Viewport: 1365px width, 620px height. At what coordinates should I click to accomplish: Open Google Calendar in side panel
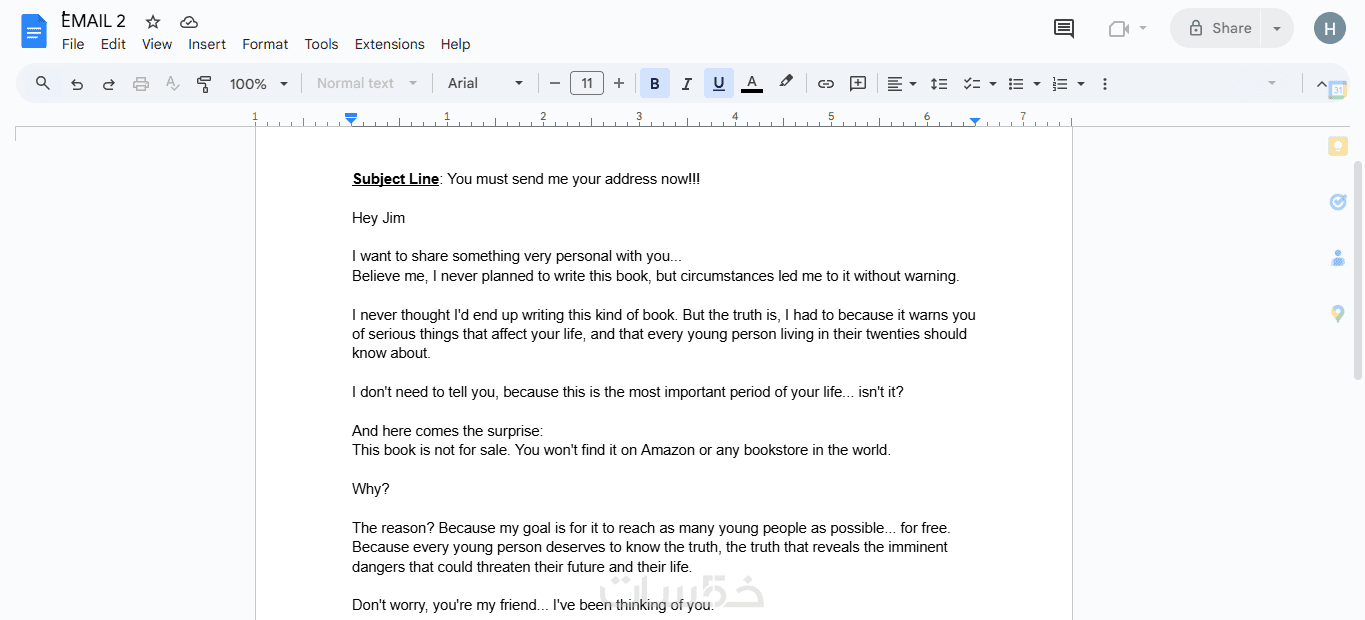point(1338,90)
